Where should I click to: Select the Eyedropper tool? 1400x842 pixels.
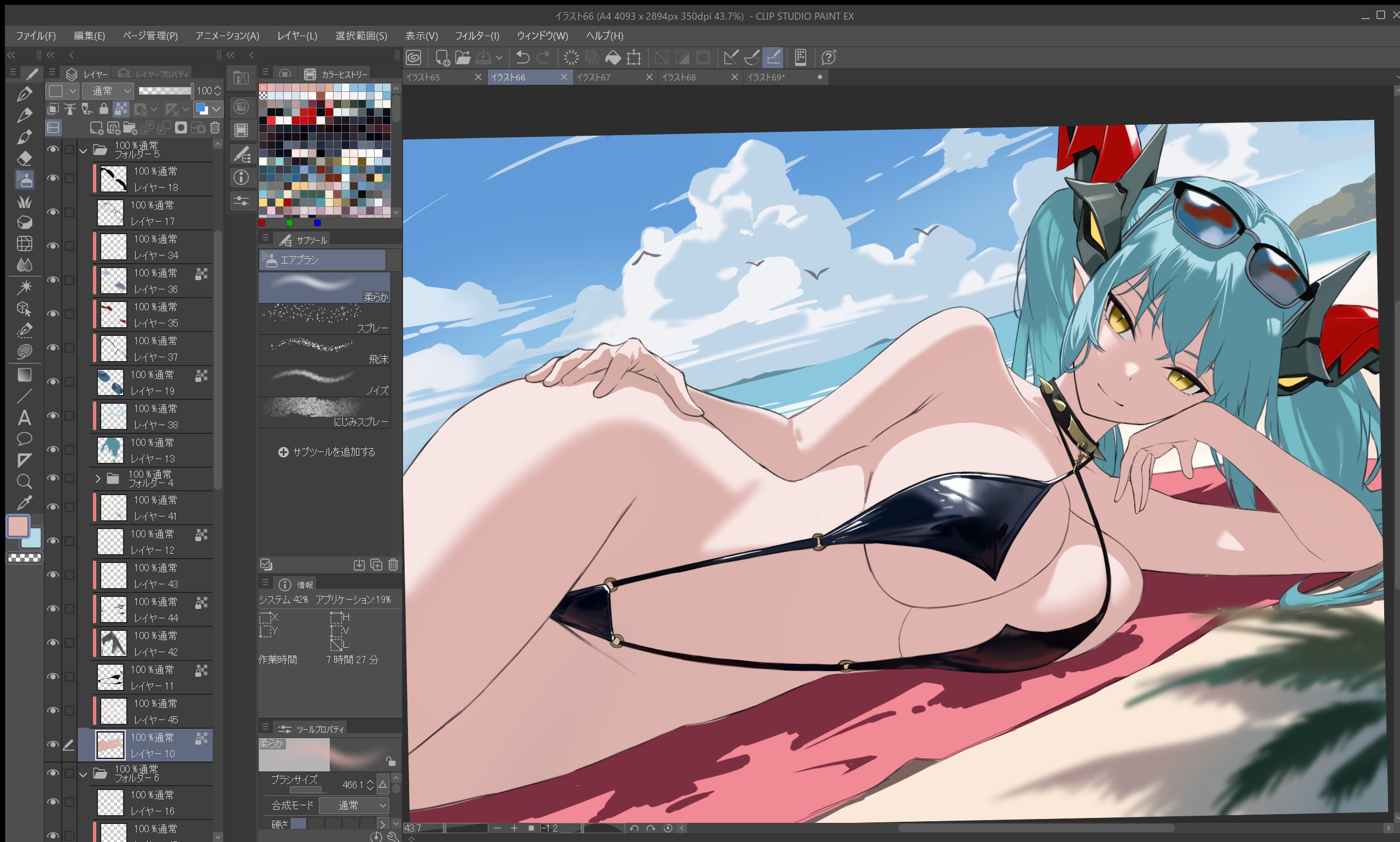pyautogui.click(x=25, y=503)
